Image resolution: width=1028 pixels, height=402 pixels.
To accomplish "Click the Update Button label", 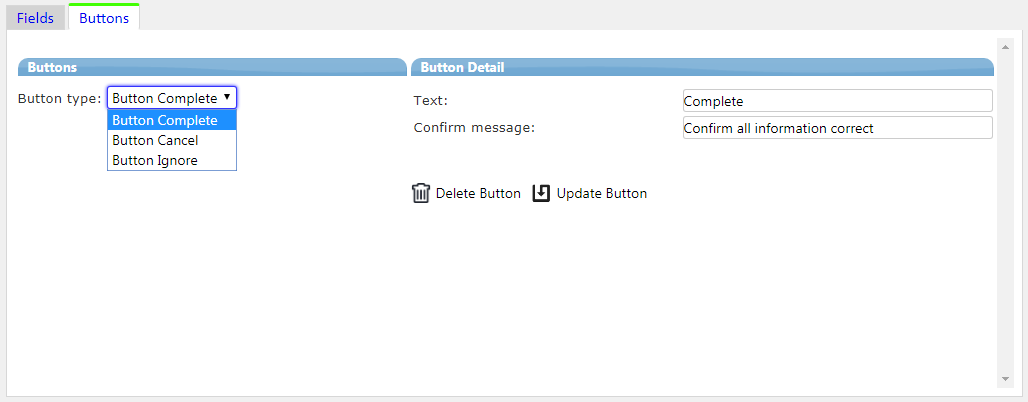I will pyautogui.click(x=602, y=193).
